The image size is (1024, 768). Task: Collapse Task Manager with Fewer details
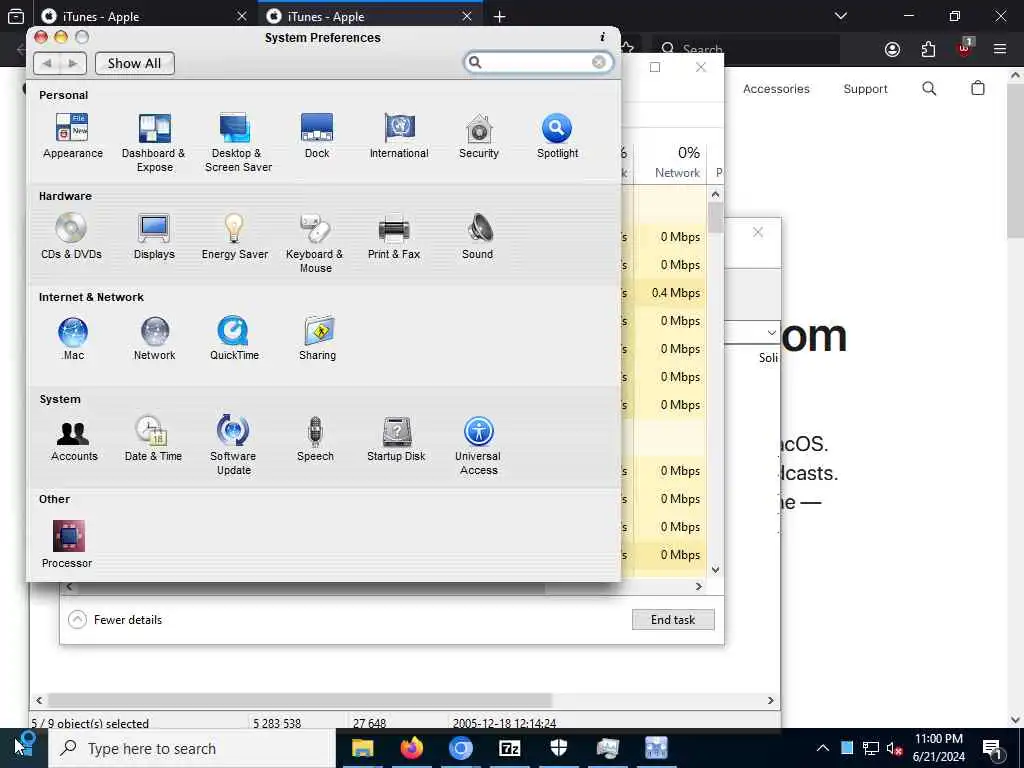[x=116, y=620]
